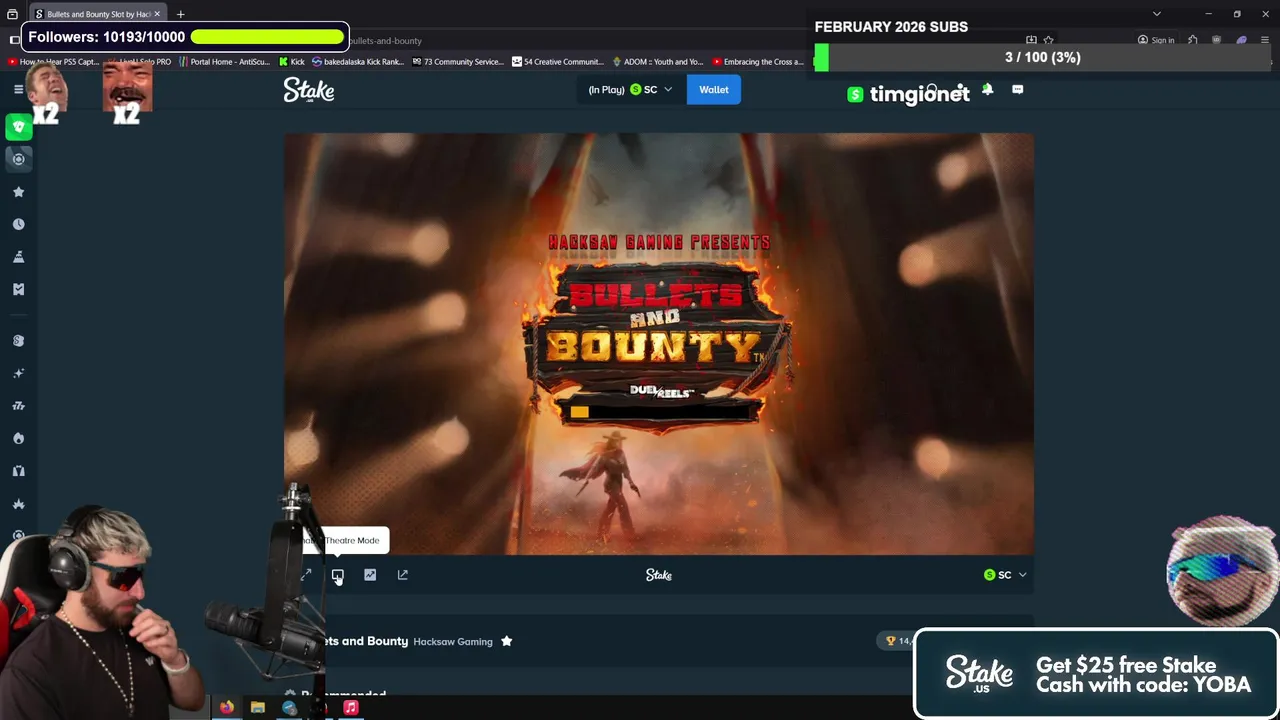This screenshot has height=720, width=1280.
Task: Click the green icon in Stake's sidebar
Action: coord(18,127)
